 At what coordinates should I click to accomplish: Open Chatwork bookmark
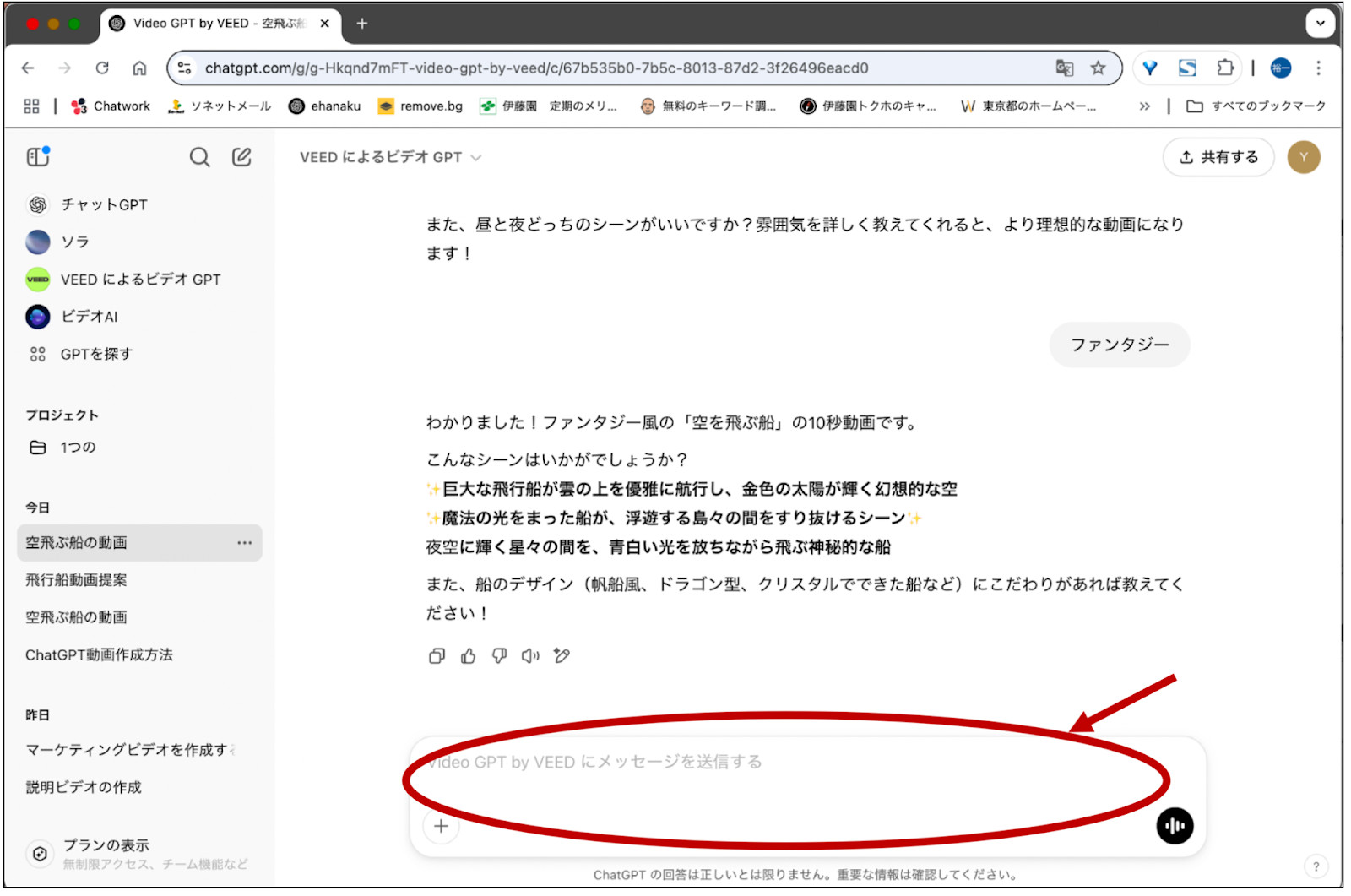(x=111, y=106)
